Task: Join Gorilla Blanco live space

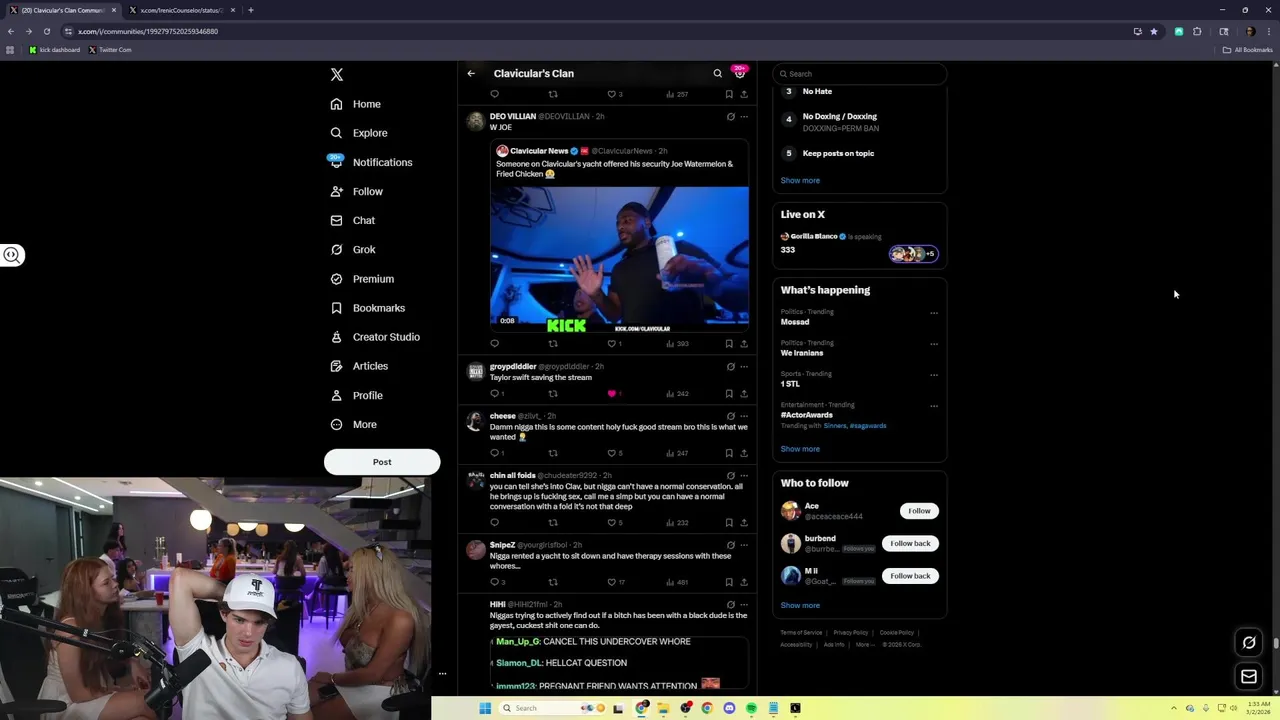Action: coord(859,244)
